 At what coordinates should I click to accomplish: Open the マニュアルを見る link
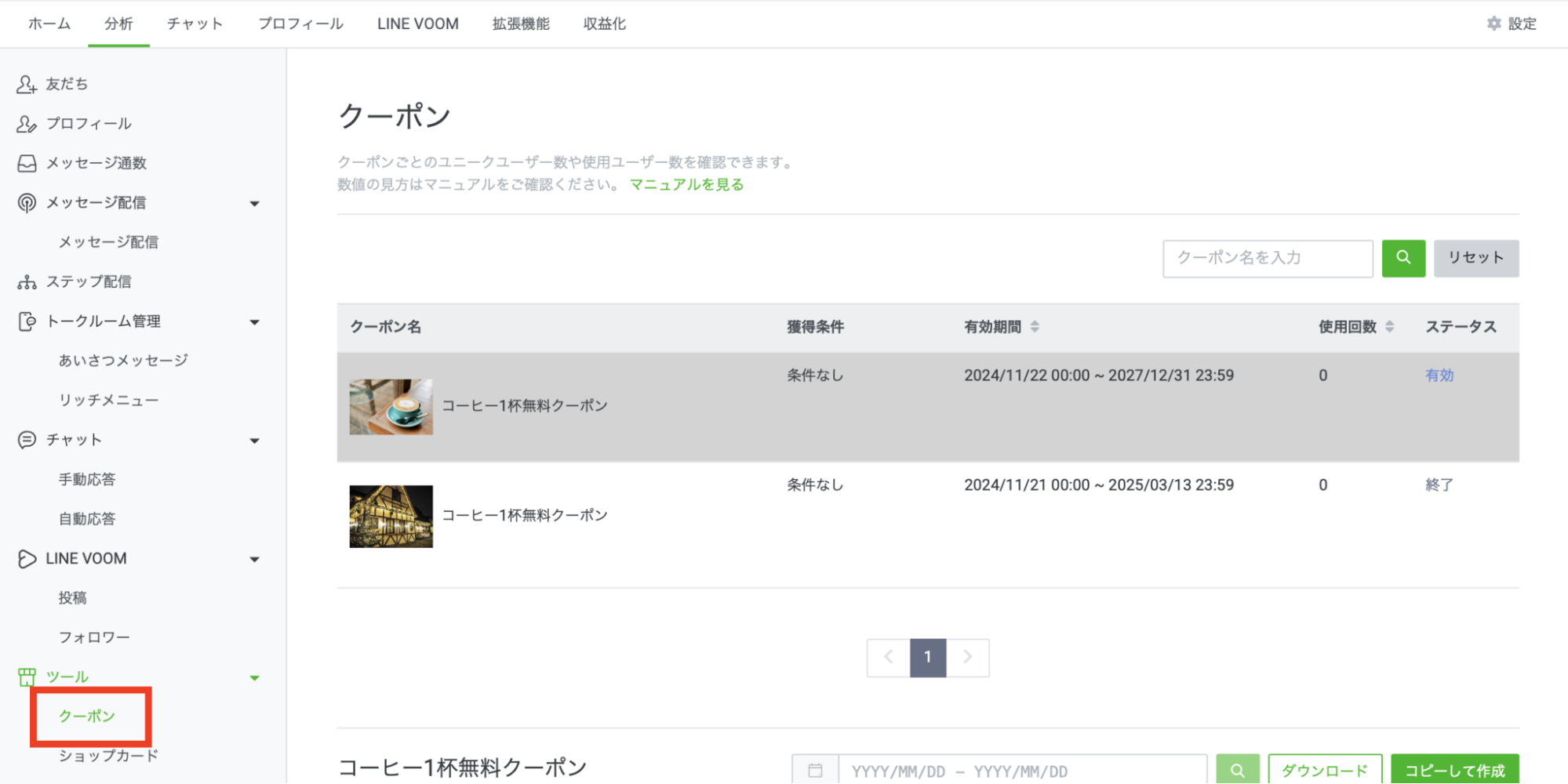click(x=686, y=185)
